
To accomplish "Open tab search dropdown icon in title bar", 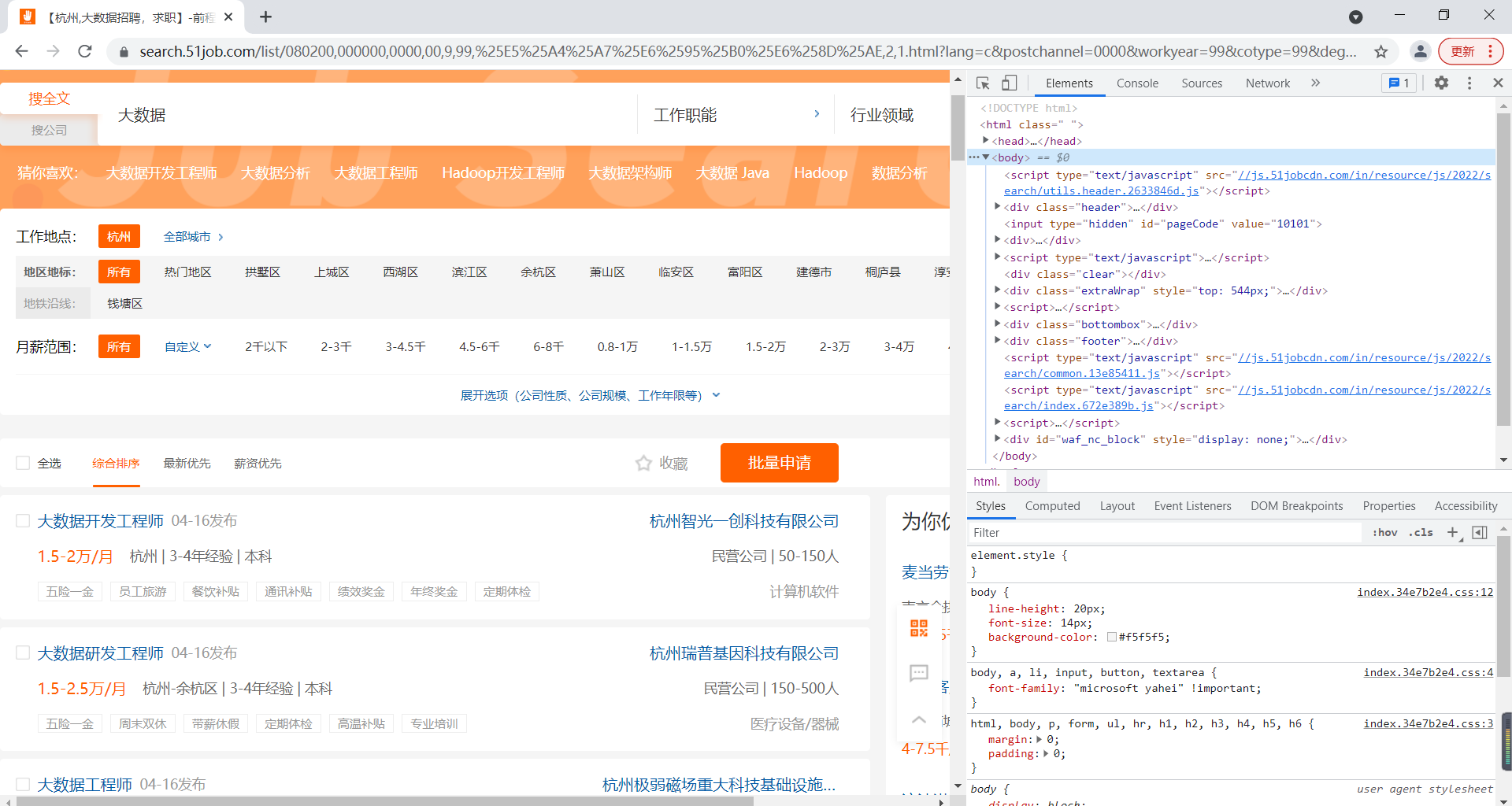I will pos(1355,17).
